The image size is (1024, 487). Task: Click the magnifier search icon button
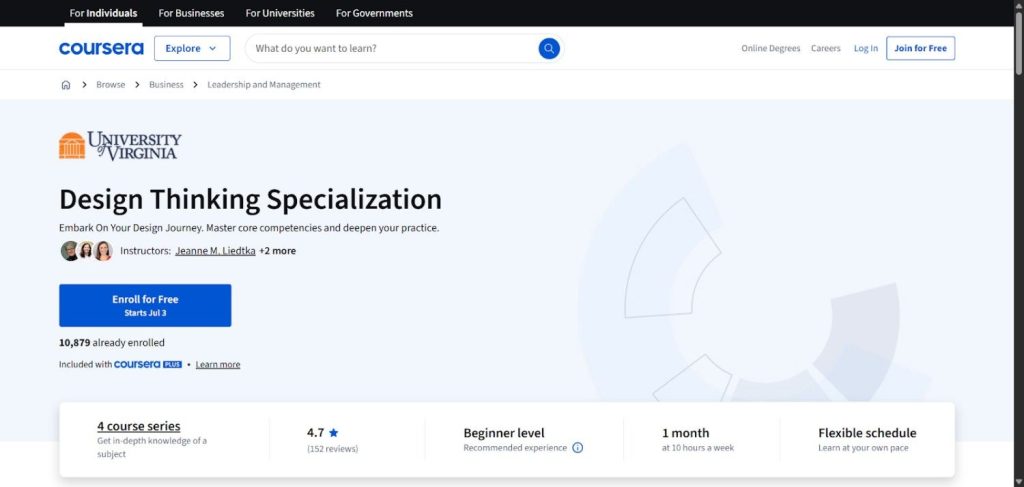(549, 48)
